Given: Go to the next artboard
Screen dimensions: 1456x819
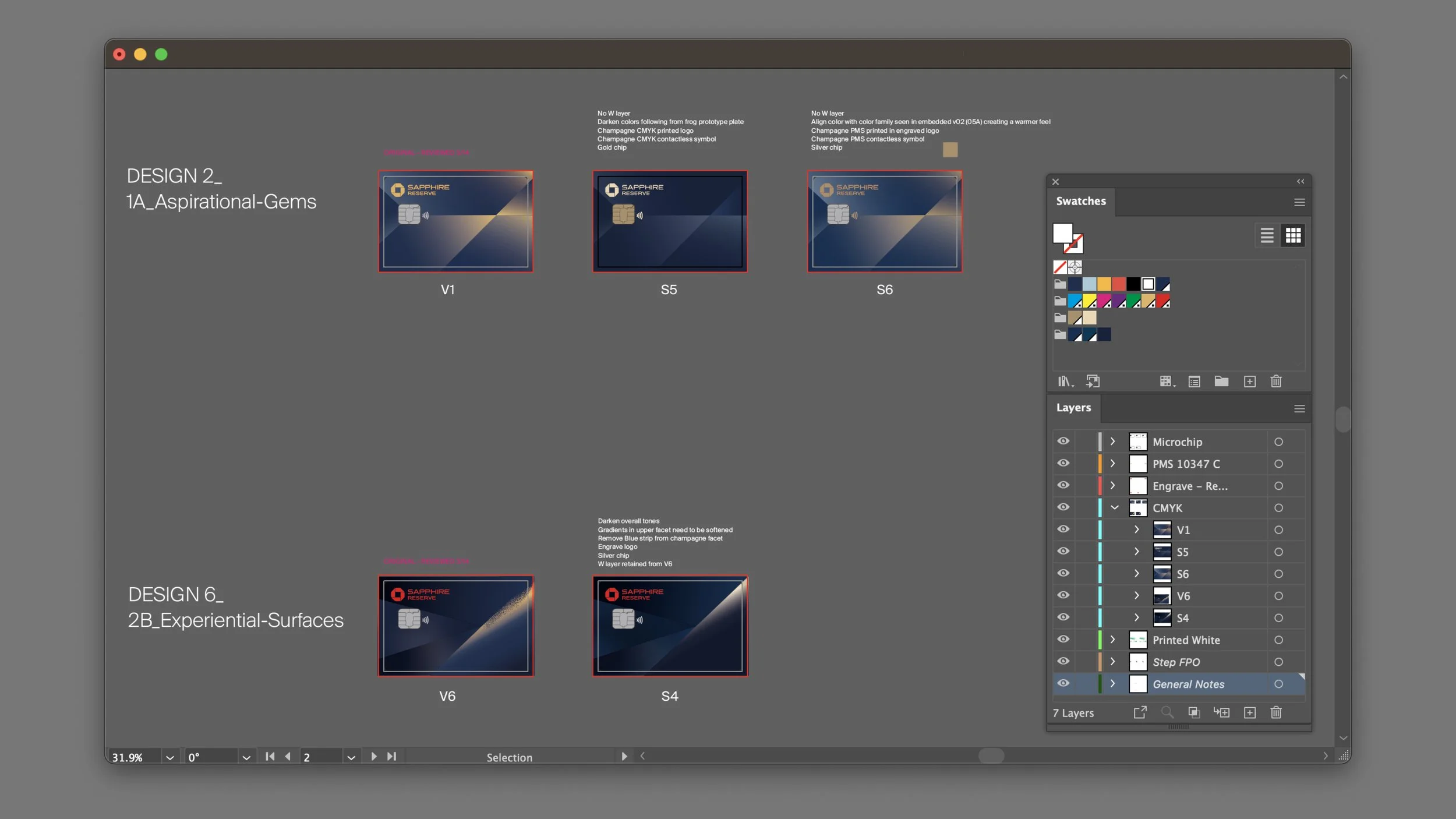Looking at the screenshot, I should [x=374, y=756].
